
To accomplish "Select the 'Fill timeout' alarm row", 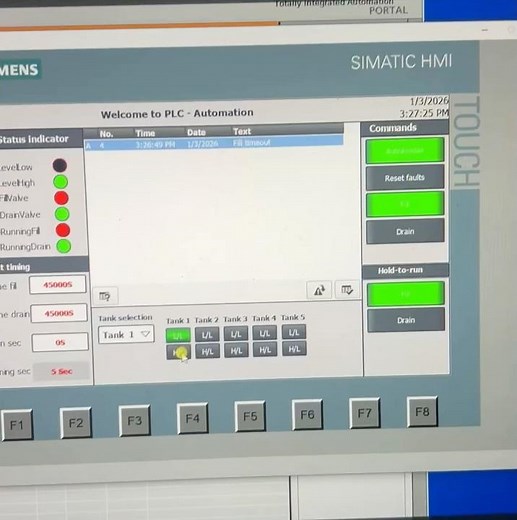I will point(214,144).
